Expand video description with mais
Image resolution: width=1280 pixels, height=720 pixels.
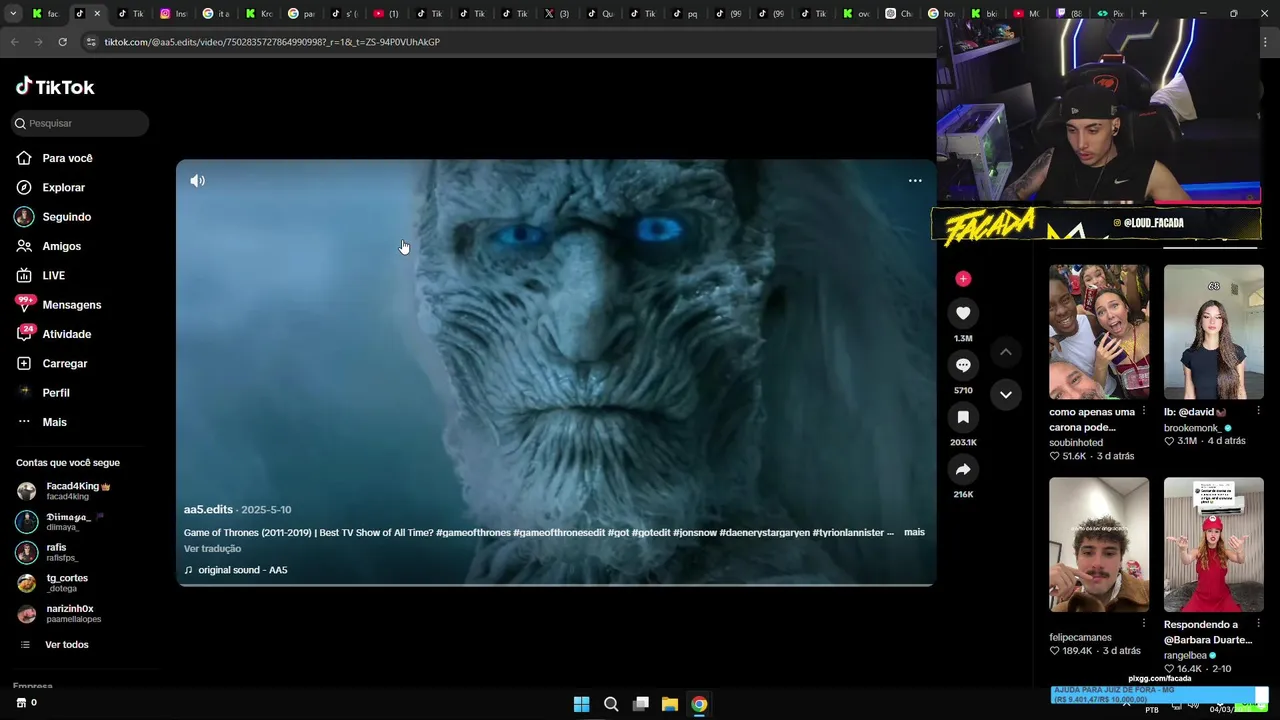pyautogui.click(x=914, y=532)
